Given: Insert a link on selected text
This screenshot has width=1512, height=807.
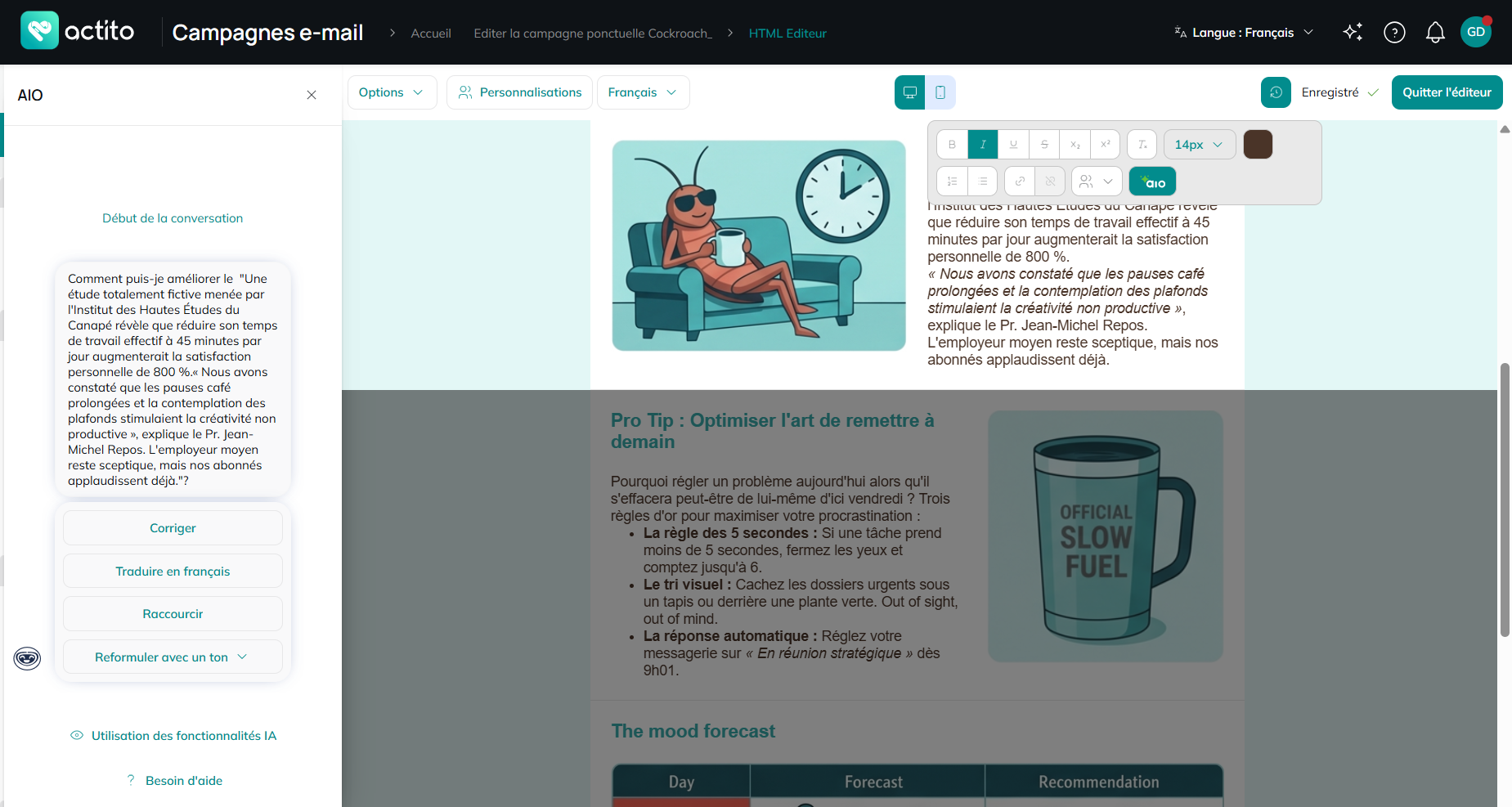Looking at the screenshot, I should point(1020,182).
